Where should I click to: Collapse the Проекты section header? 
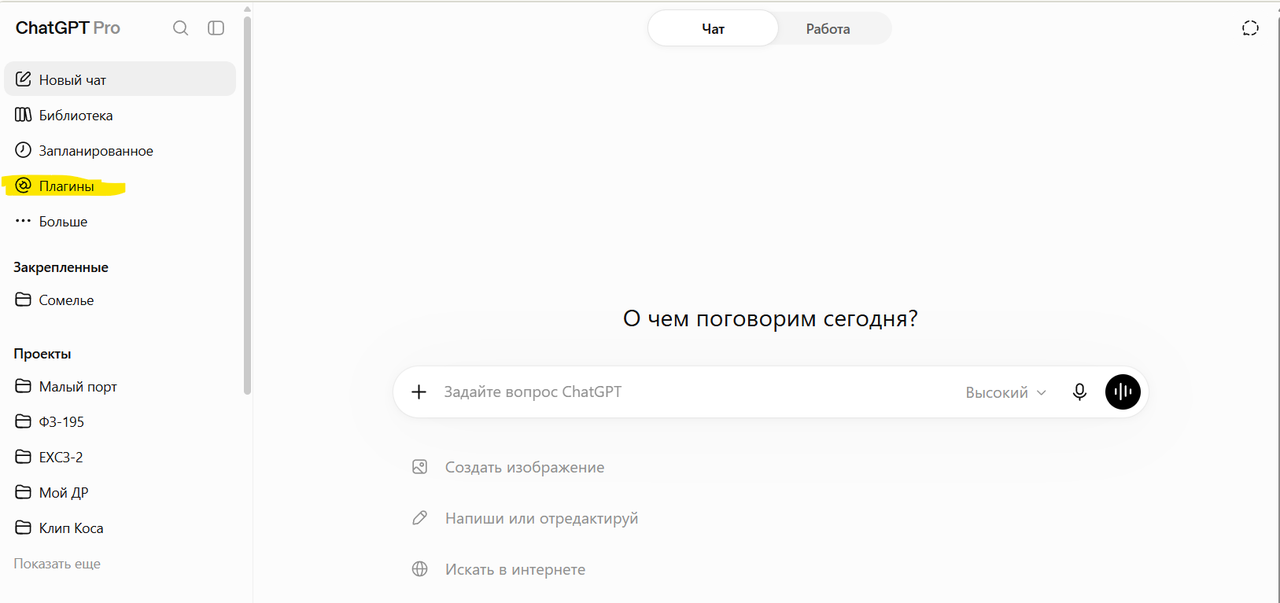point(42,354)
